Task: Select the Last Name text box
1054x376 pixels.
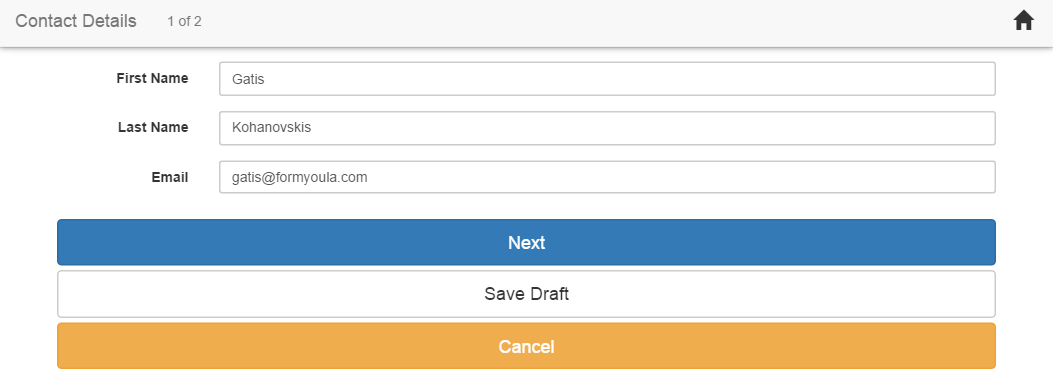Action: [x=607, y=128]
